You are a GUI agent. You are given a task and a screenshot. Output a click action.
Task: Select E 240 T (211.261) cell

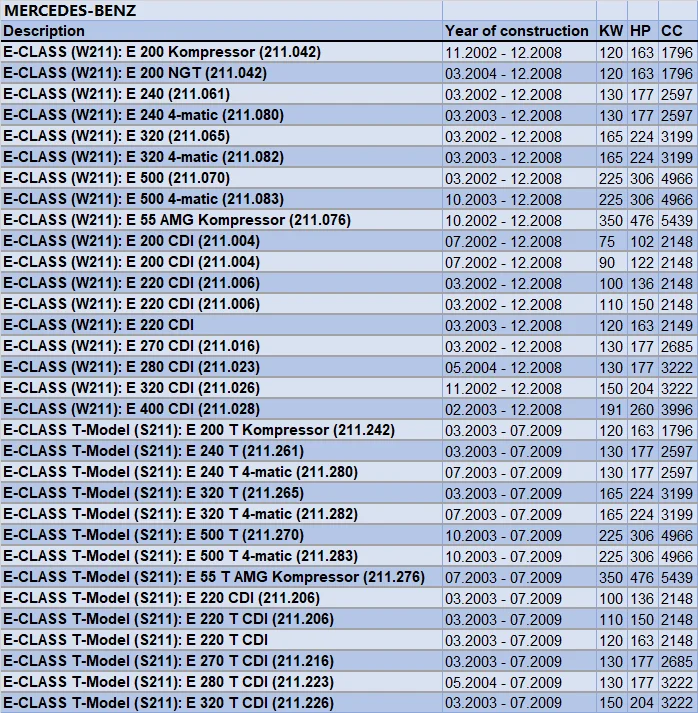pyautogui.click(x=221, y=451)
